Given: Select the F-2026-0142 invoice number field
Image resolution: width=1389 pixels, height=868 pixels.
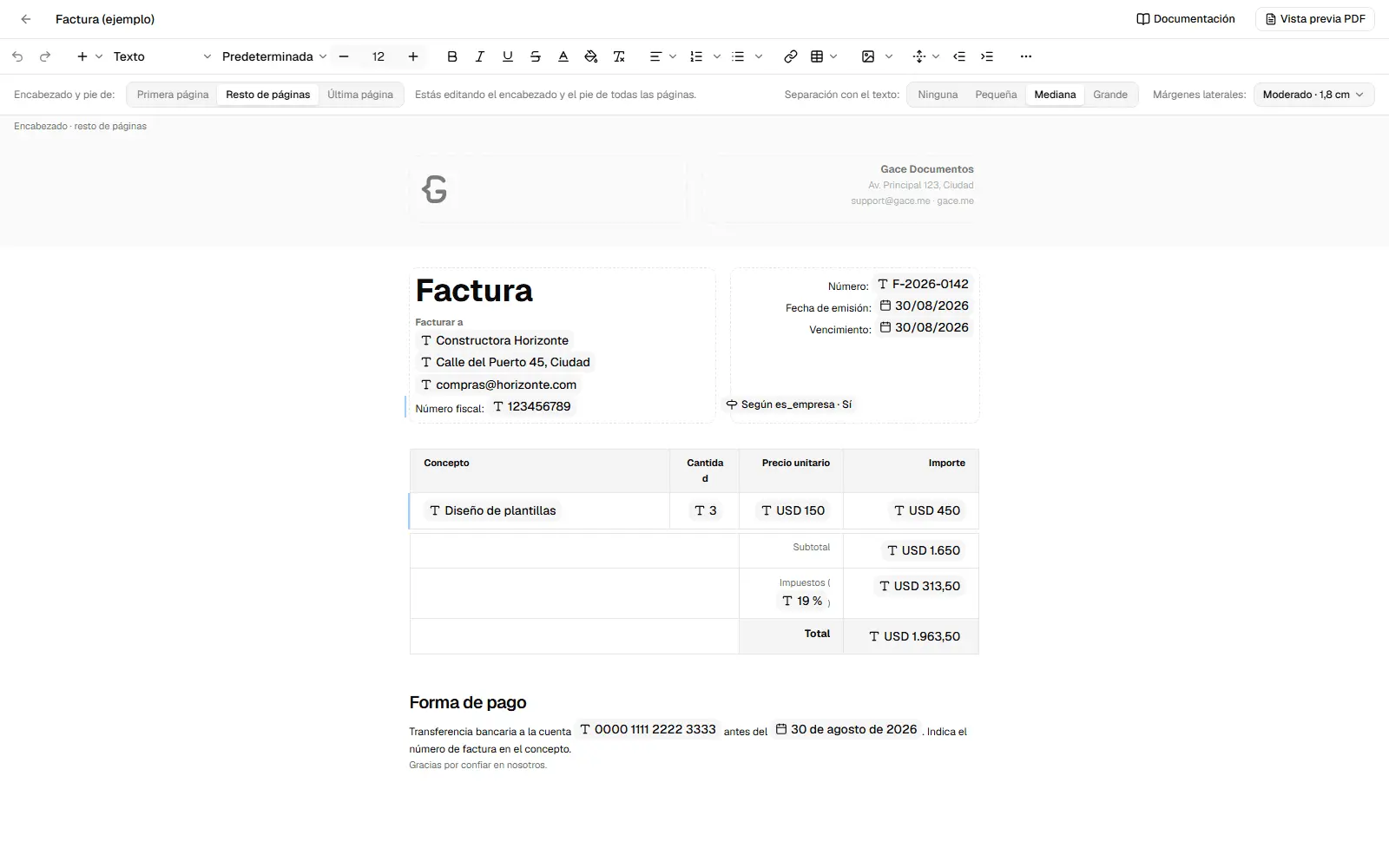Looking at the screenshot, I should [923, 284].
